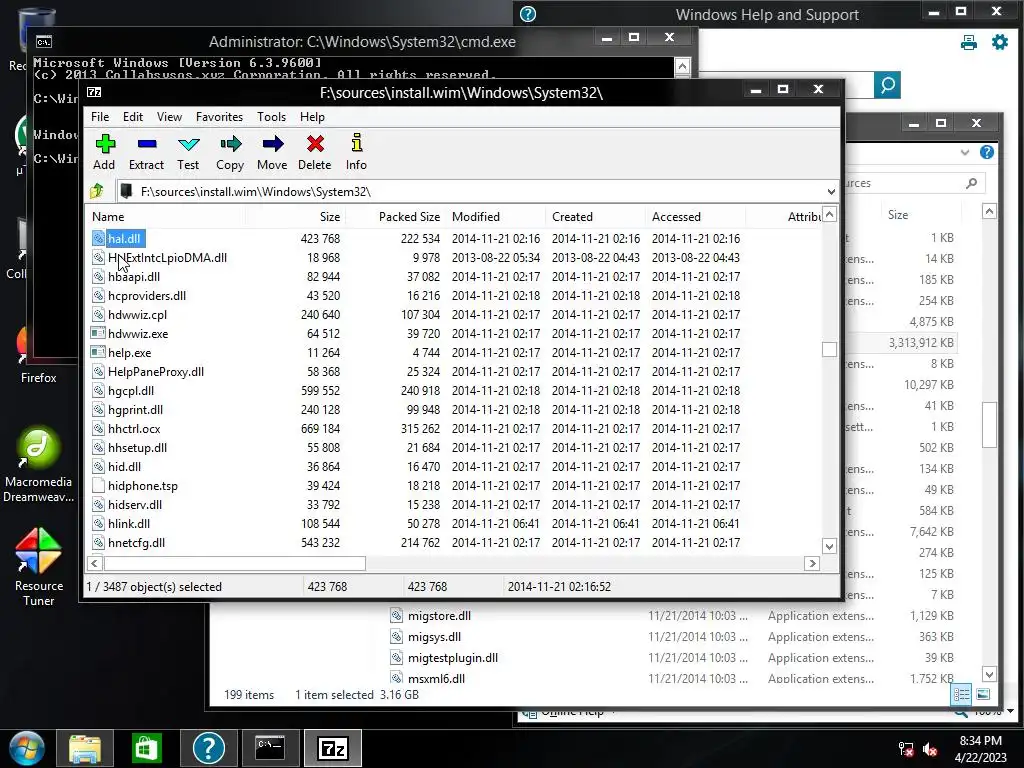This screenshot has height=768, width=1024.
Task: Click the 7-Zip title bar app icon
Action: [95, 92]
